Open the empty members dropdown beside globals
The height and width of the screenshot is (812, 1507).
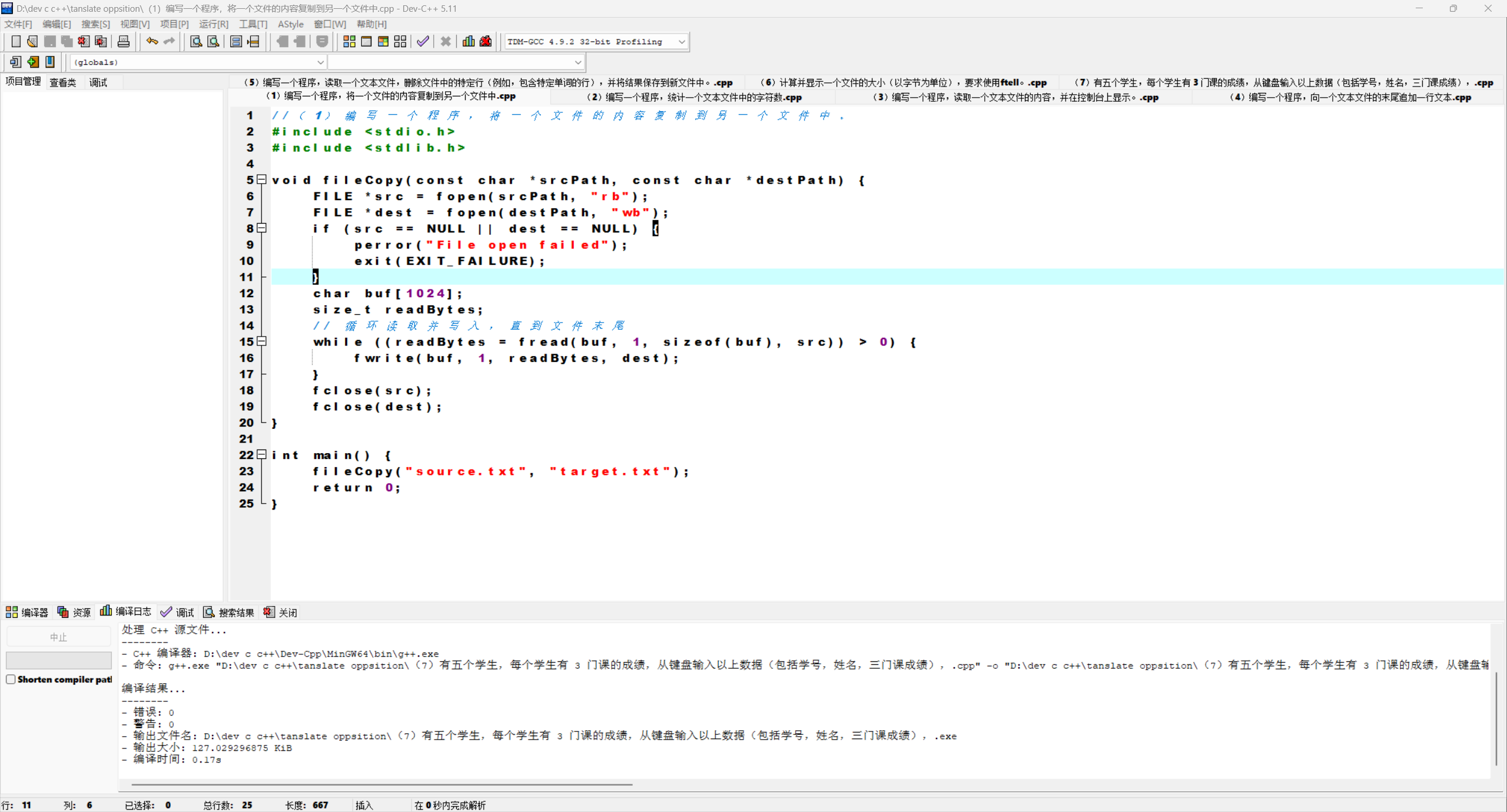pyautogui.click(x=577, y=62)
